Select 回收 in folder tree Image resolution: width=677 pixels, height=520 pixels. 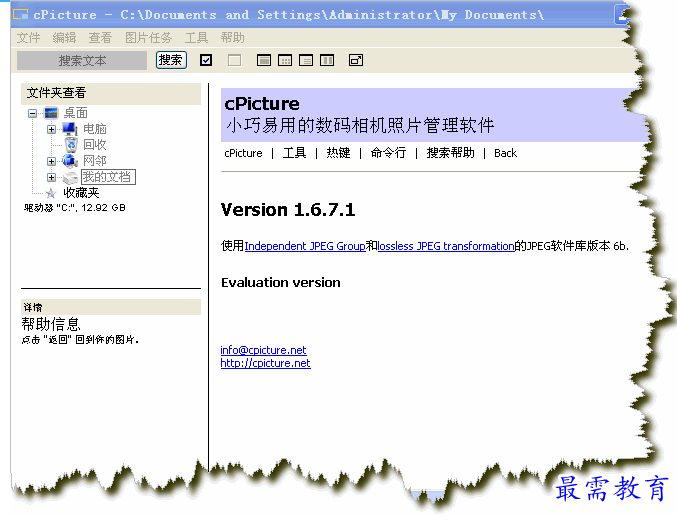click(95, 145)
